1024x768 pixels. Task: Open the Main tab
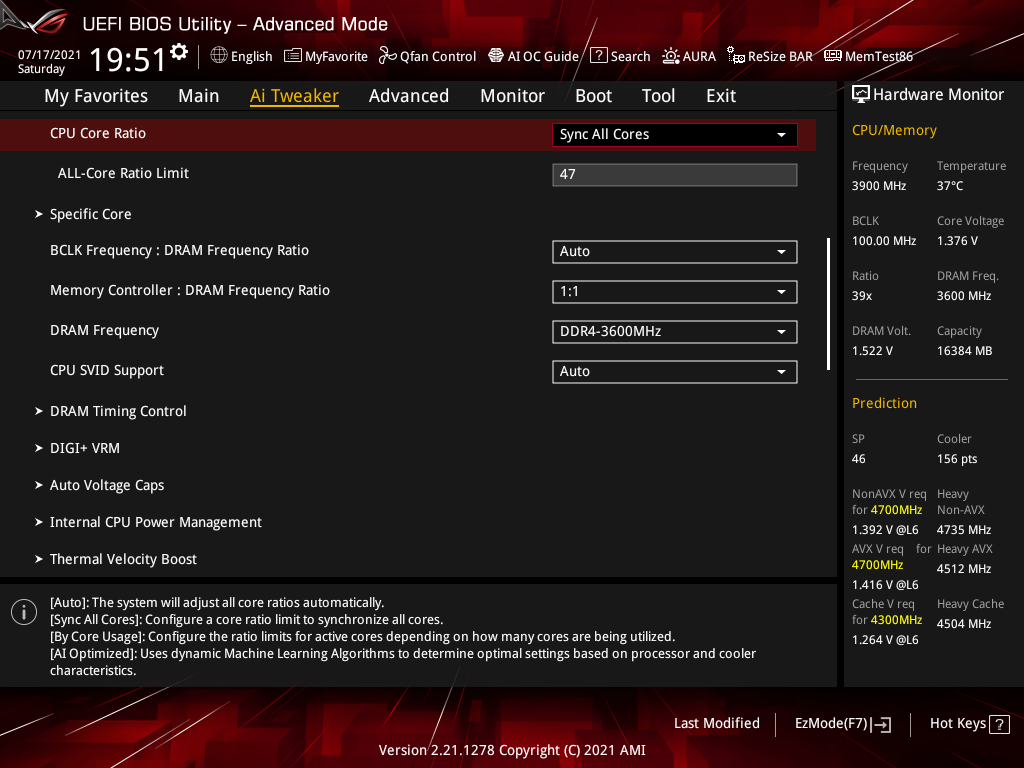click(x=199, y=96)
